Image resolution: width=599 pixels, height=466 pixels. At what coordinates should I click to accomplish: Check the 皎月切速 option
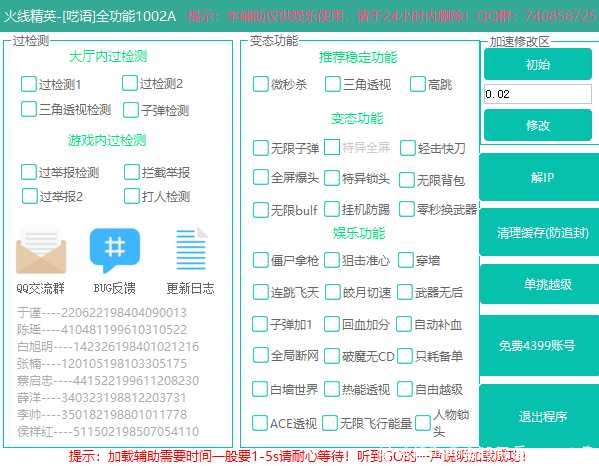coord(332,292)
